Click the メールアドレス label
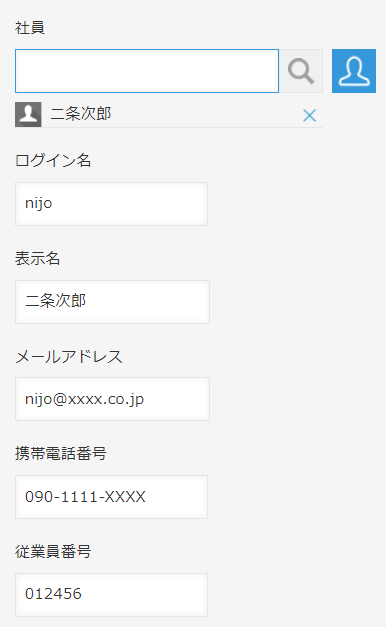 tap(69, 356)
